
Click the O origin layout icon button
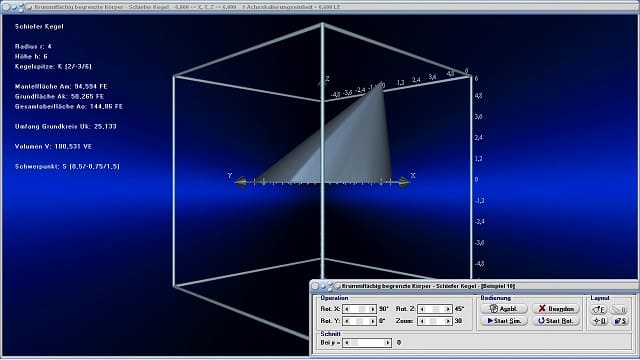(x=599, y=321)
